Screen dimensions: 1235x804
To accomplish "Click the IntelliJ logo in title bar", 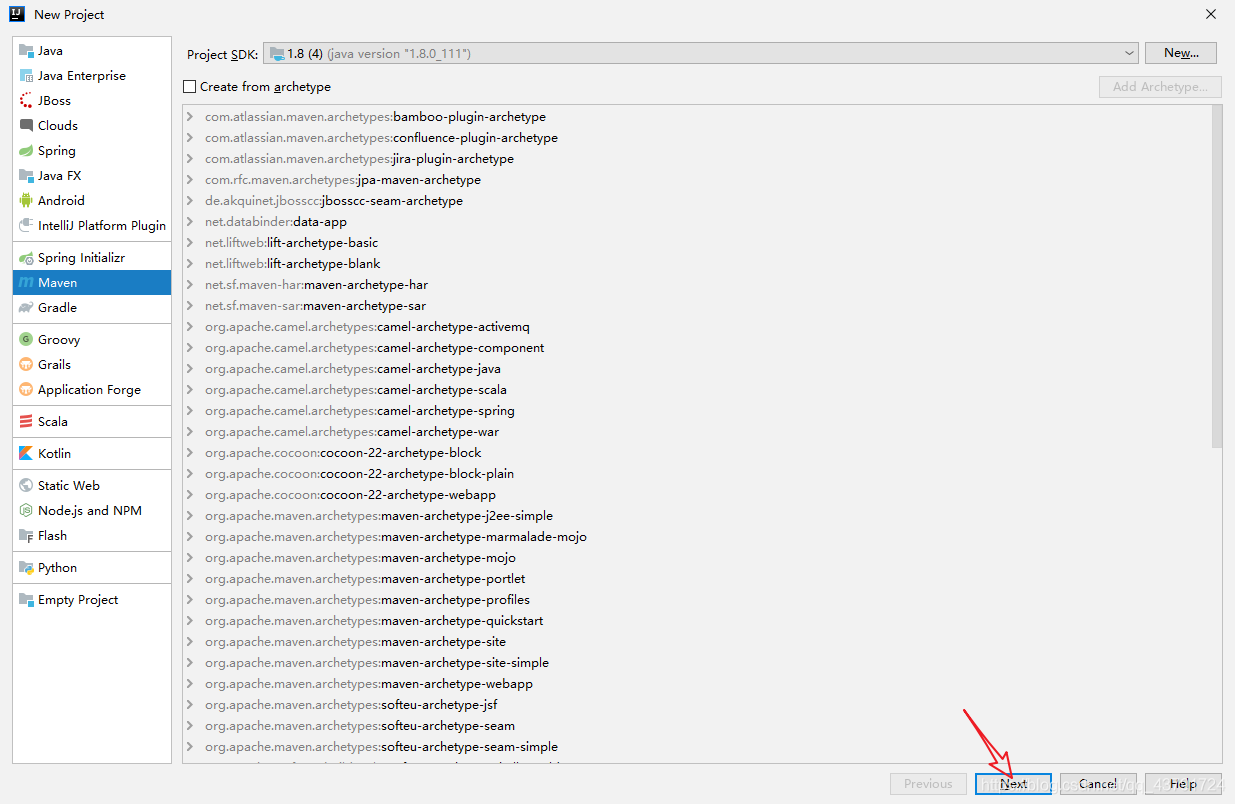I will (x=16, y=14).
